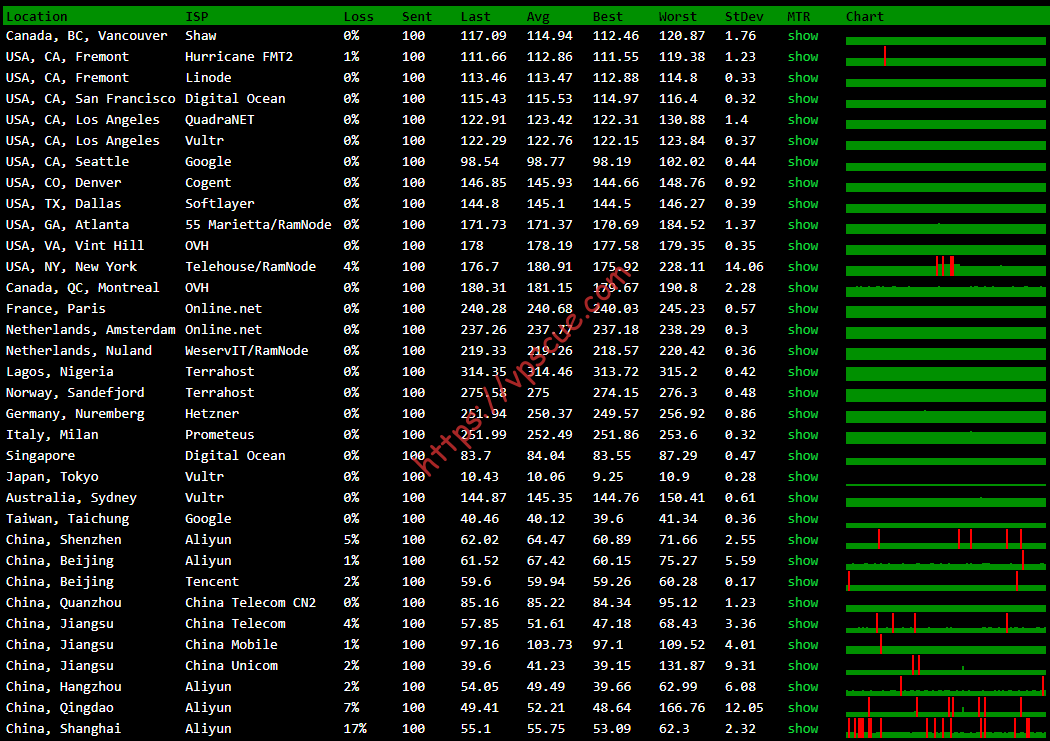Viewport: 1050px width, 741px height.
Task: Click 'China Unicom' ISP cell
Action: [x=231, y=665]
